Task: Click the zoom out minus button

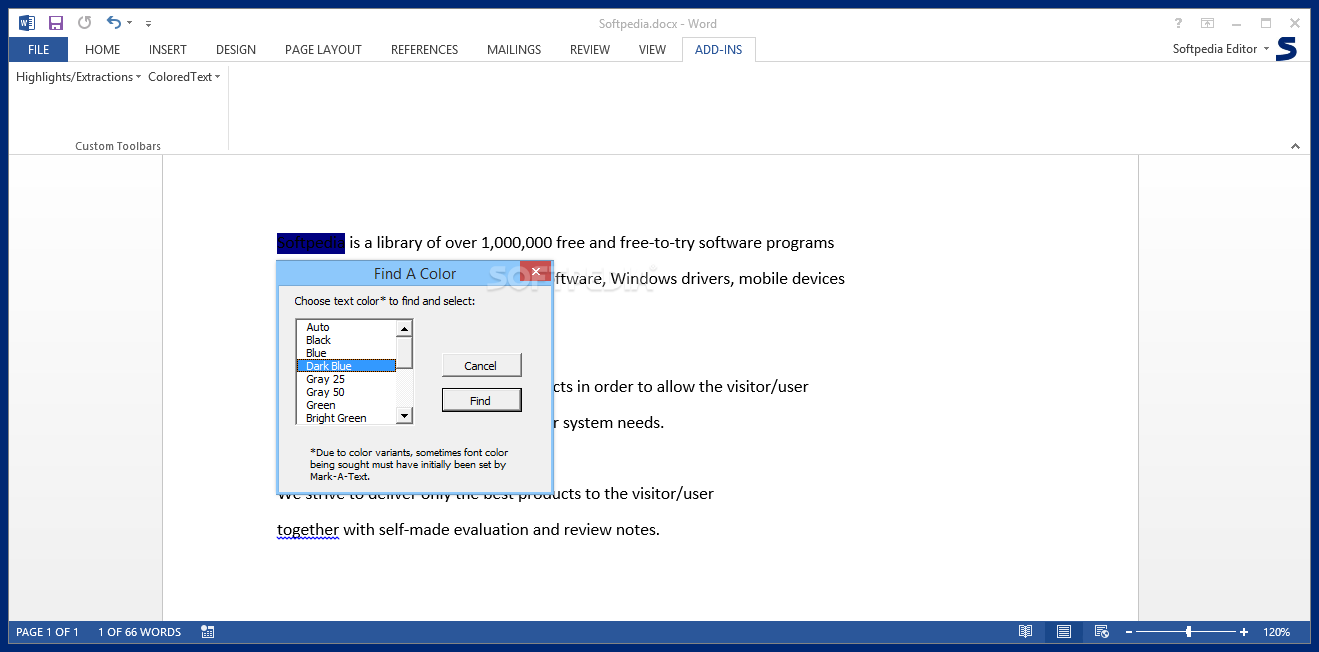Action: pos(1128,632)
